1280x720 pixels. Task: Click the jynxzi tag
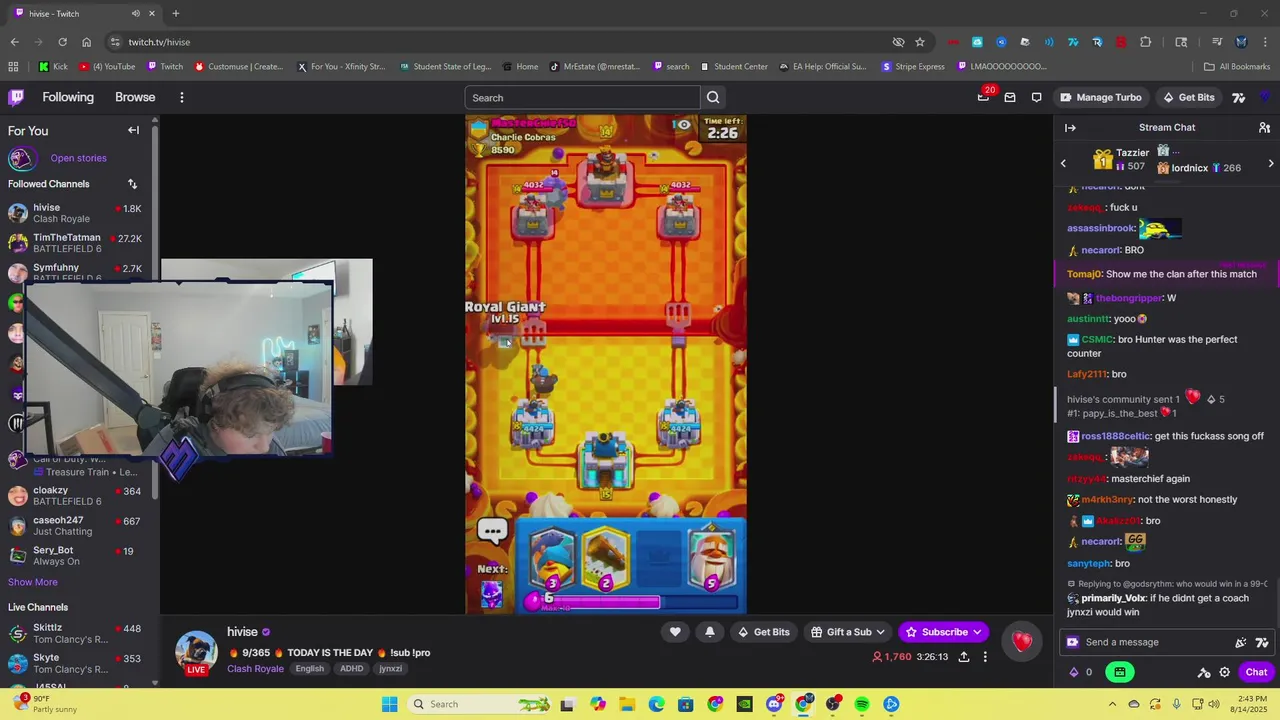[390, 669]
